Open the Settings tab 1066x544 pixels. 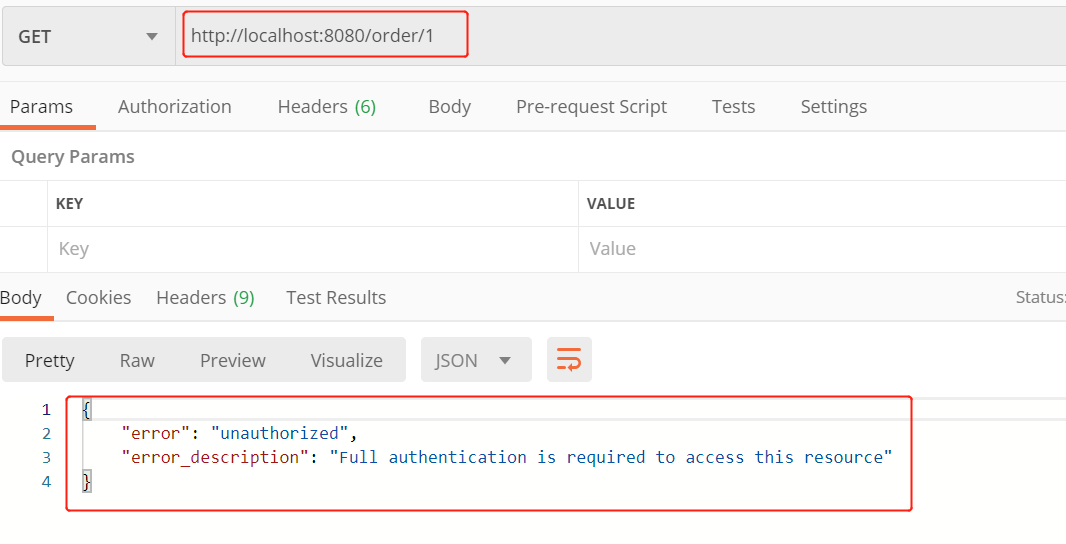[x=833, y=107]
